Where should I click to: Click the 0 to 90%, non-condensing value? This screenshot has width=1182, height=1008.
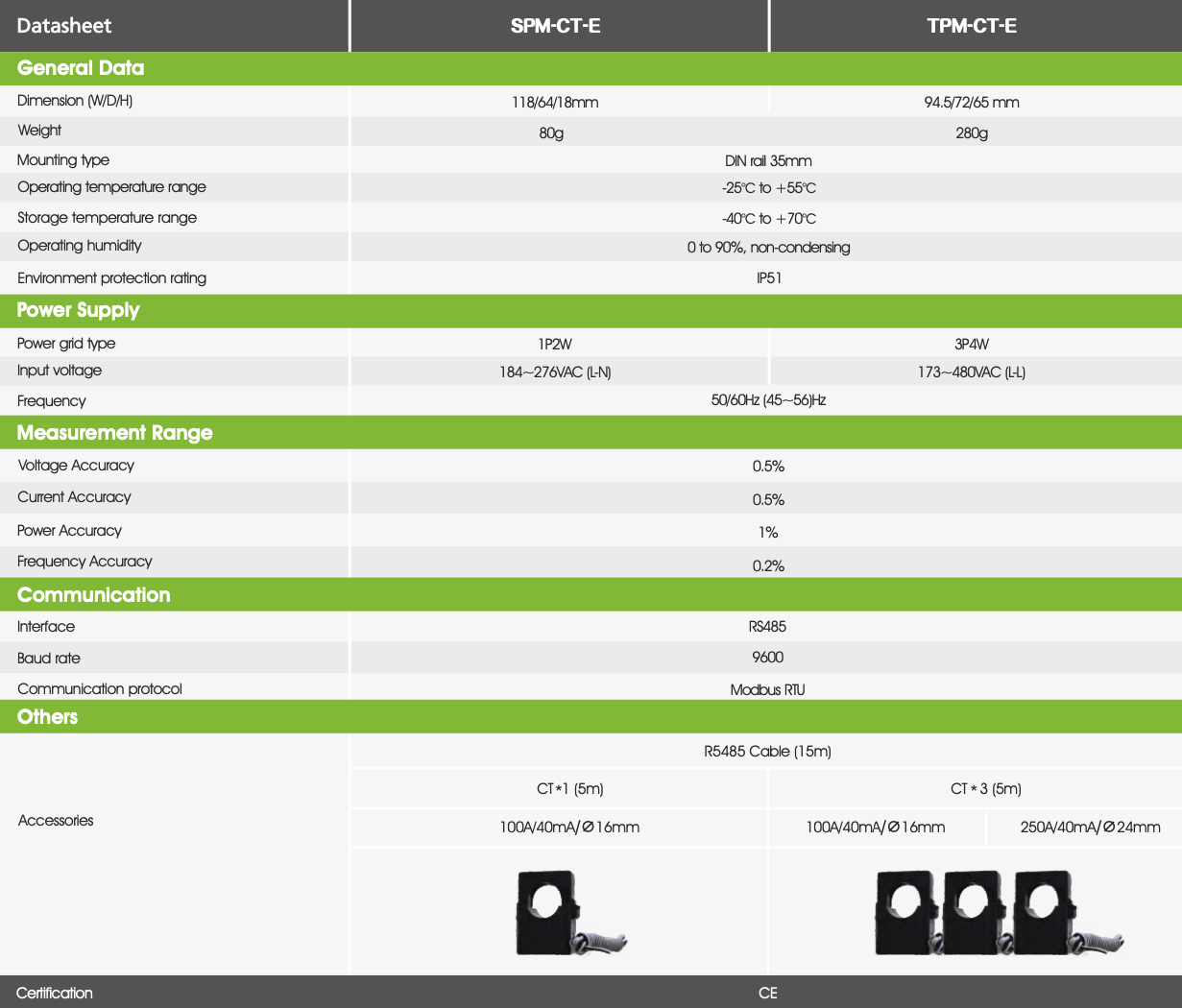[768, 248]
